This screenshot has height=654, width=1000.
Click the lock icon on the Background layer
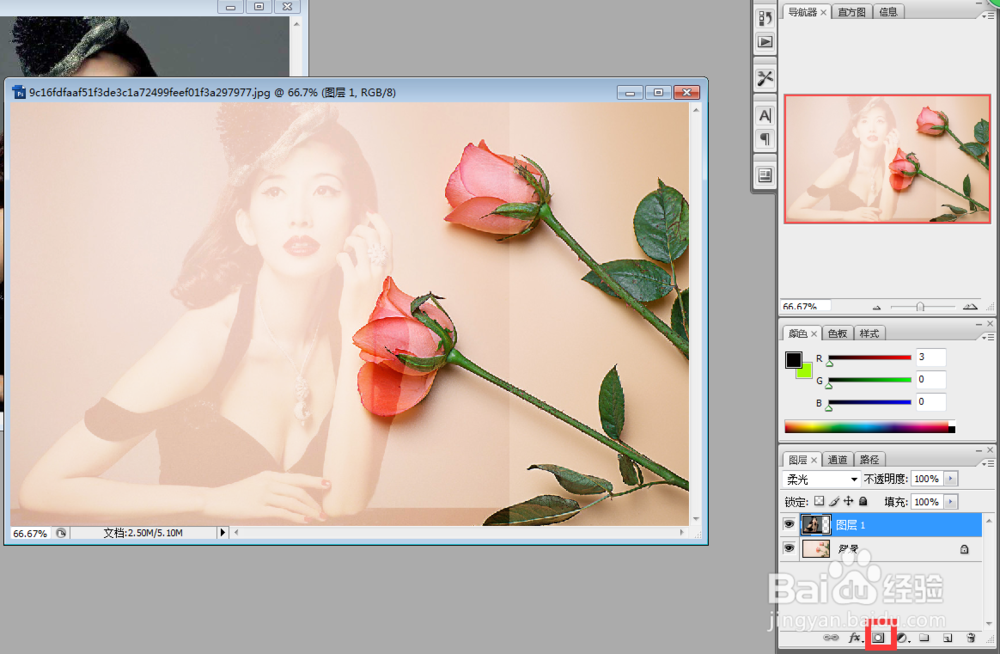(x=964, y=549)
